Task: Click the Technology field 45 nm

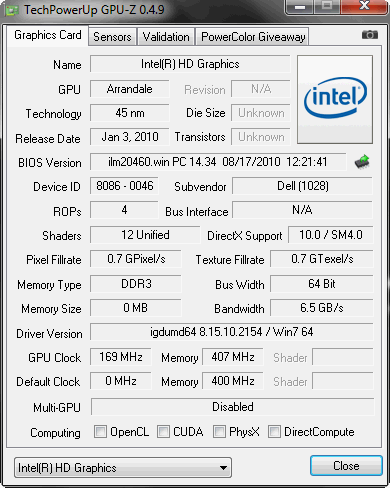Action: pyautogui.click(x=130, y=113)
